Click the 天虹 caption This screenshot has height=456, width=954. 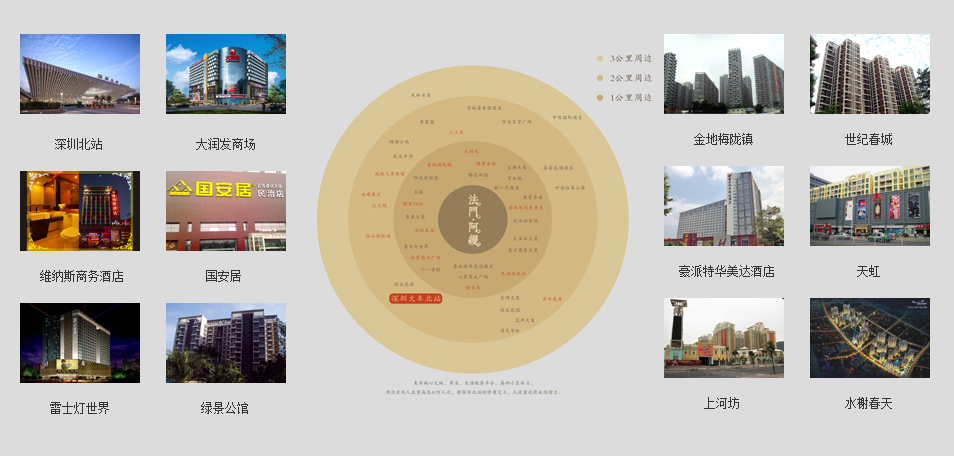click(868, 272)
